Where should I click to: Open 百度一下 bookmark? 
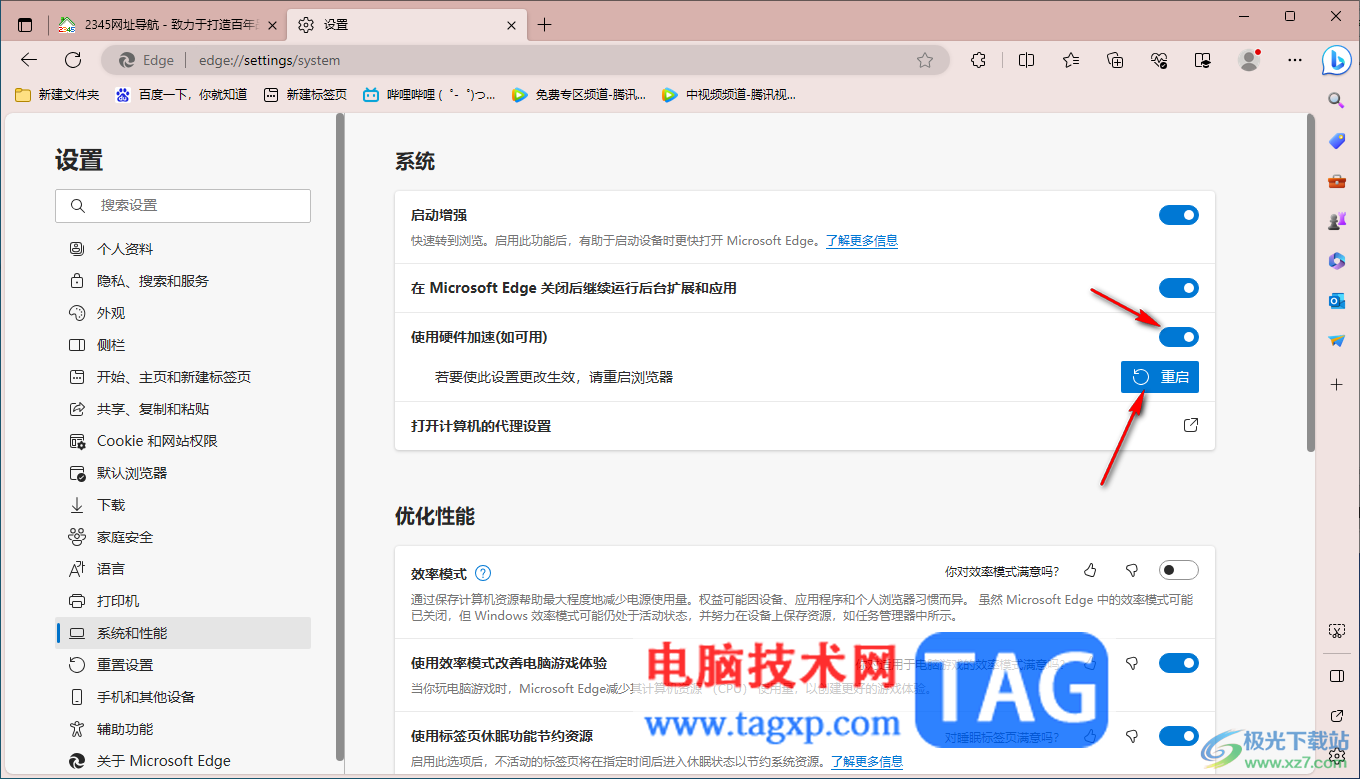coord(181,95)
